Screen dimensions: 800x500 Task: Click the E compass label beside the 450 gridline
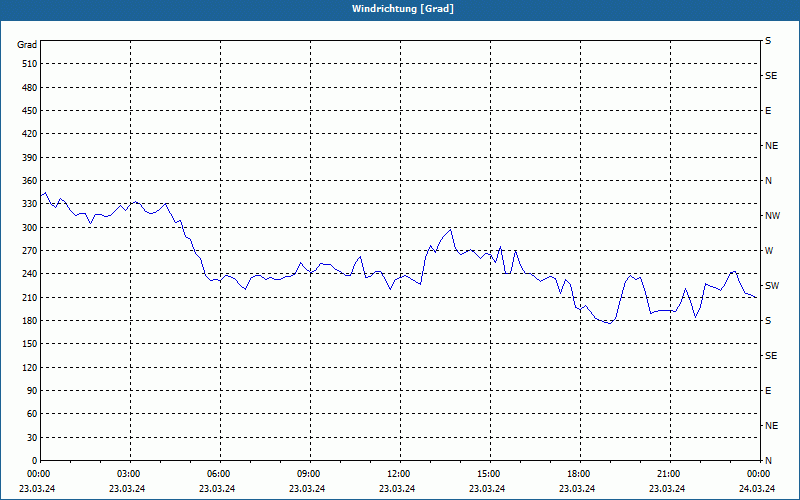tap(768, 111)
